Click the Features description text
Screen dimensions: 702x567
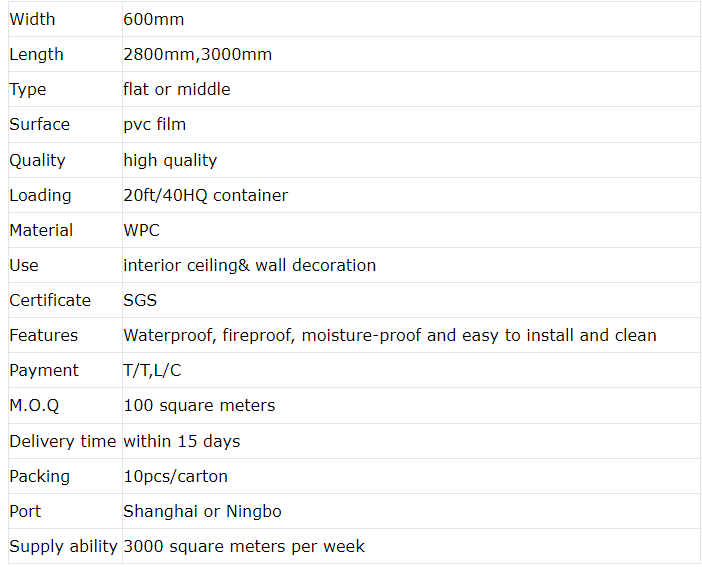390,335
